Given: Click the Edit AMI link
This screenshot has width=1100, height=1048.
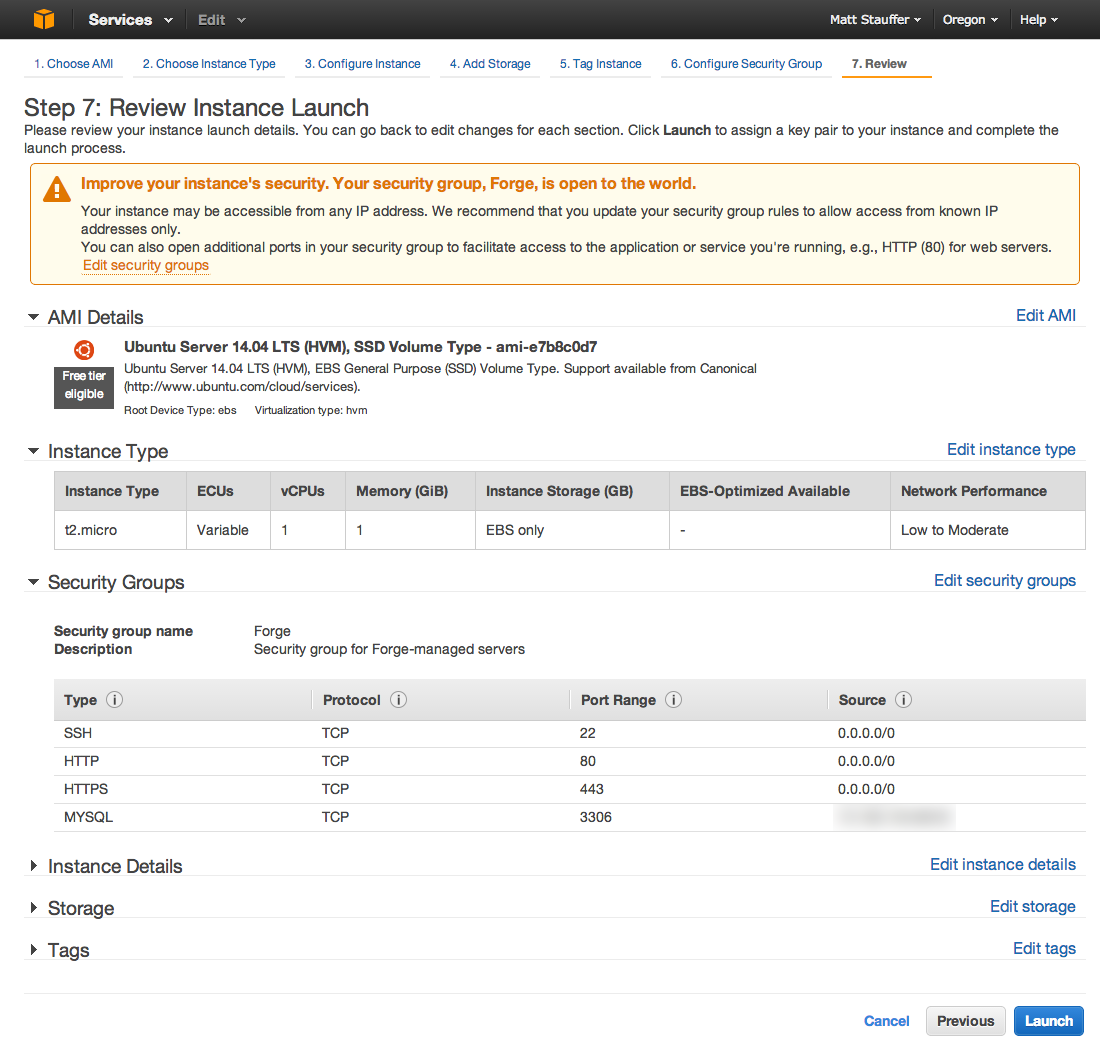Looking at the screenshot, I should (x=1046, y=316).
